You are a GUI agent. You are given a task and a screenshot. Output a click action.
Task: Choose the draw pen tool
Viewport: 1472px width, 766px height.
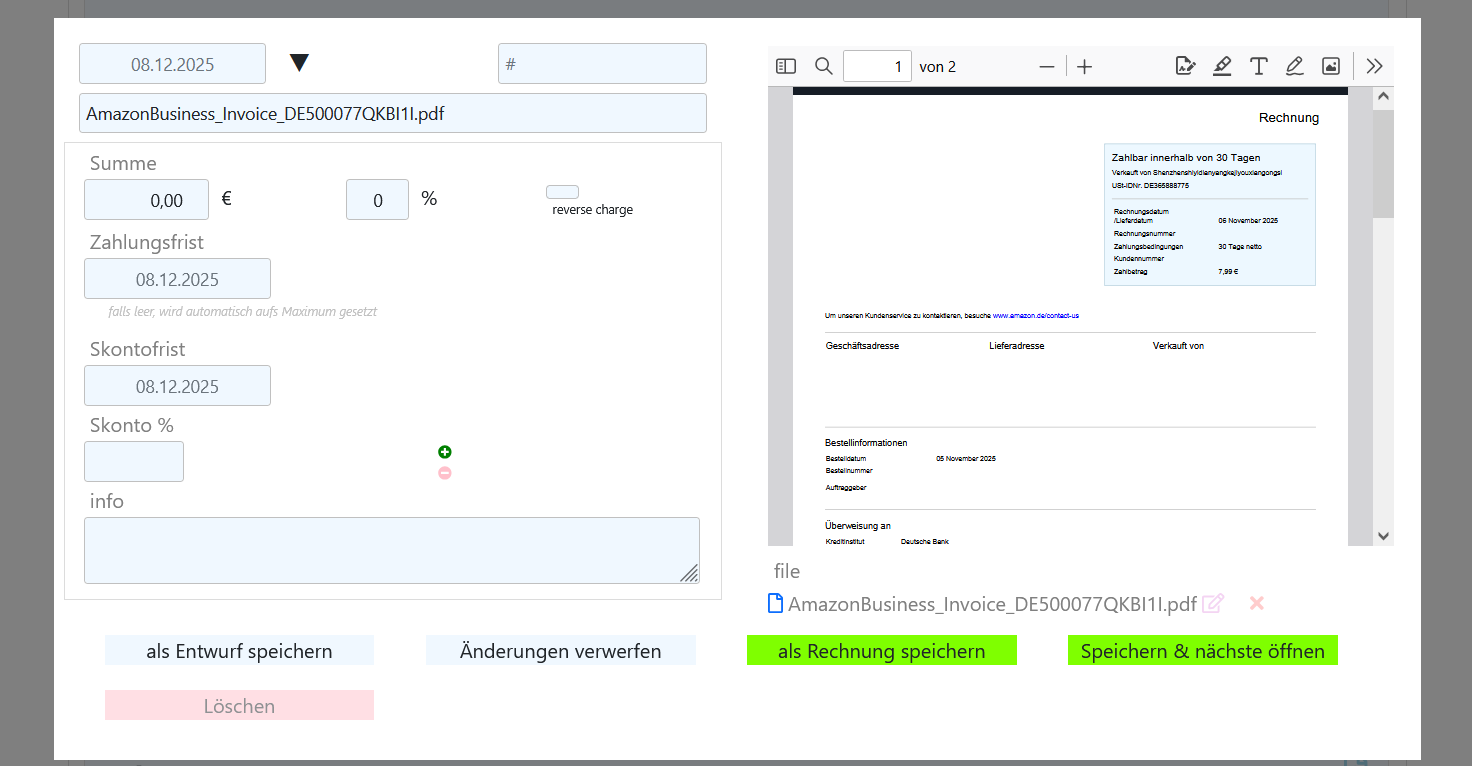[1294, 66]
